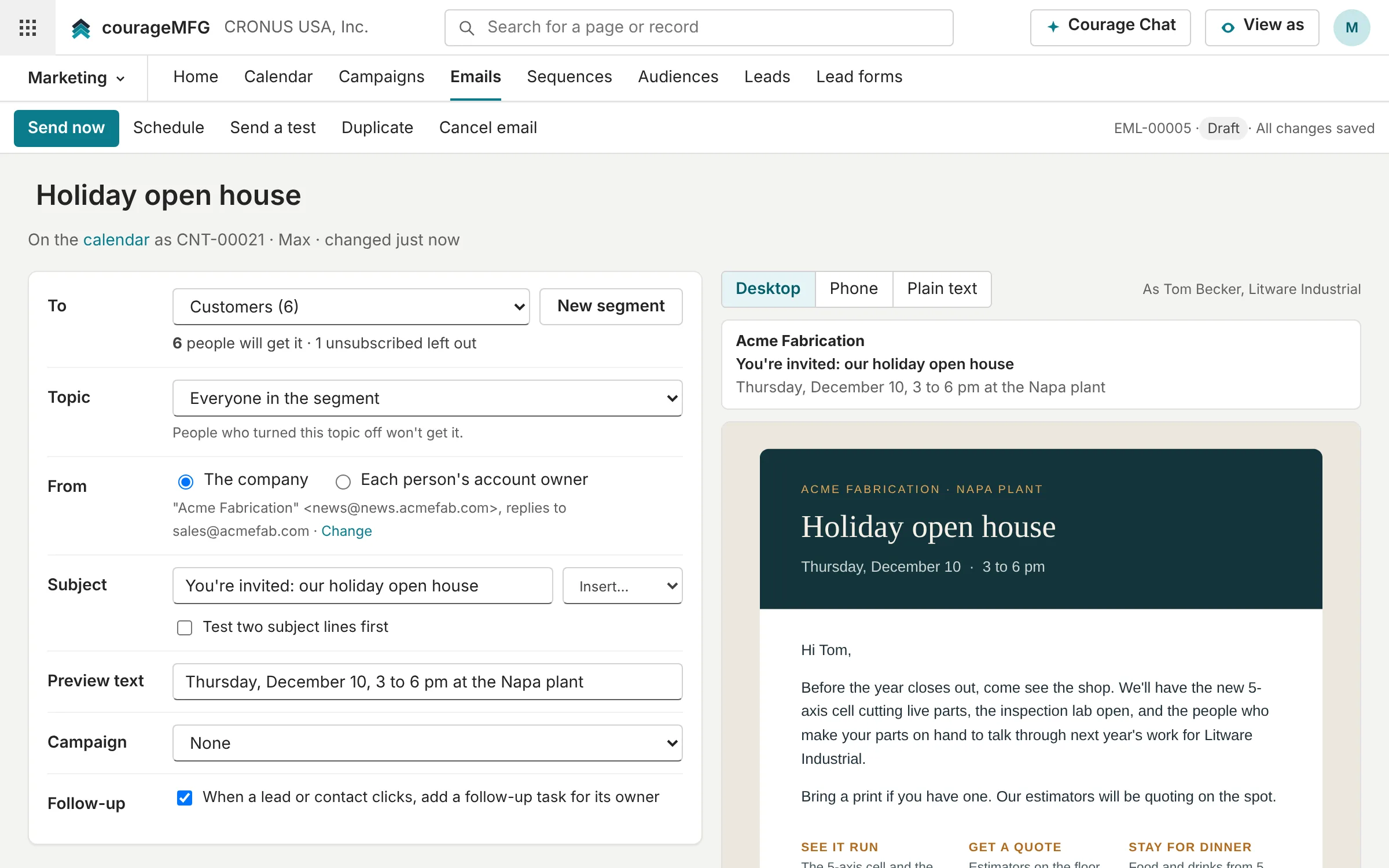Image resolution: width=1389 pixels, height=868 pixels.
Task: Click Send a test
Action: tap(273, 128)
